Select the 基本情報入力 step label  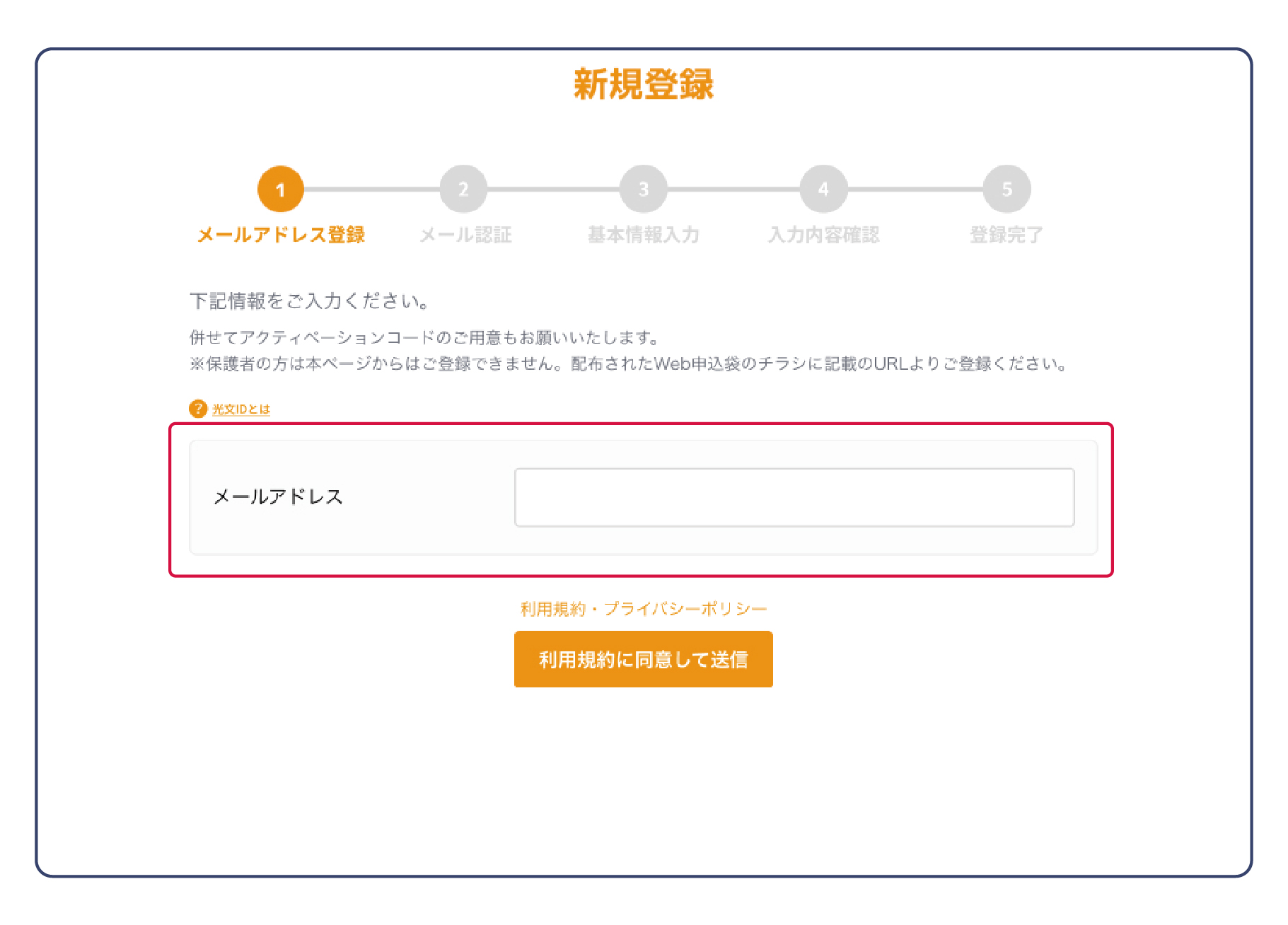click(644, 235)
